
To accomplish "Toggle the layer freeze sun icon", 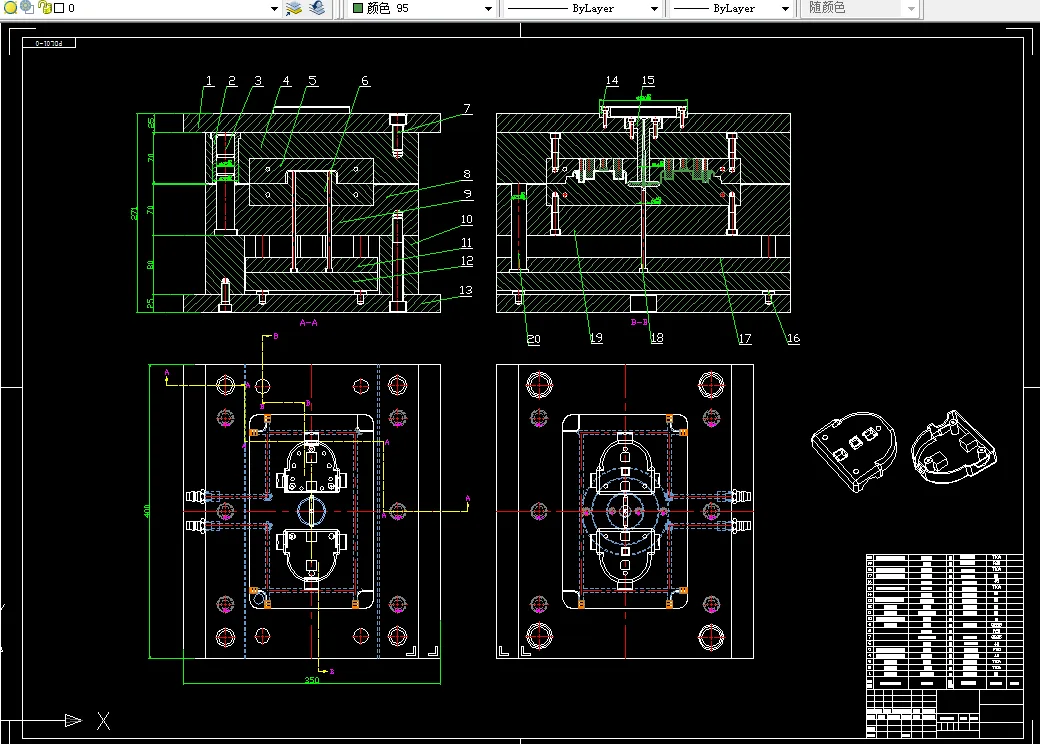I will tap(27, 7).
